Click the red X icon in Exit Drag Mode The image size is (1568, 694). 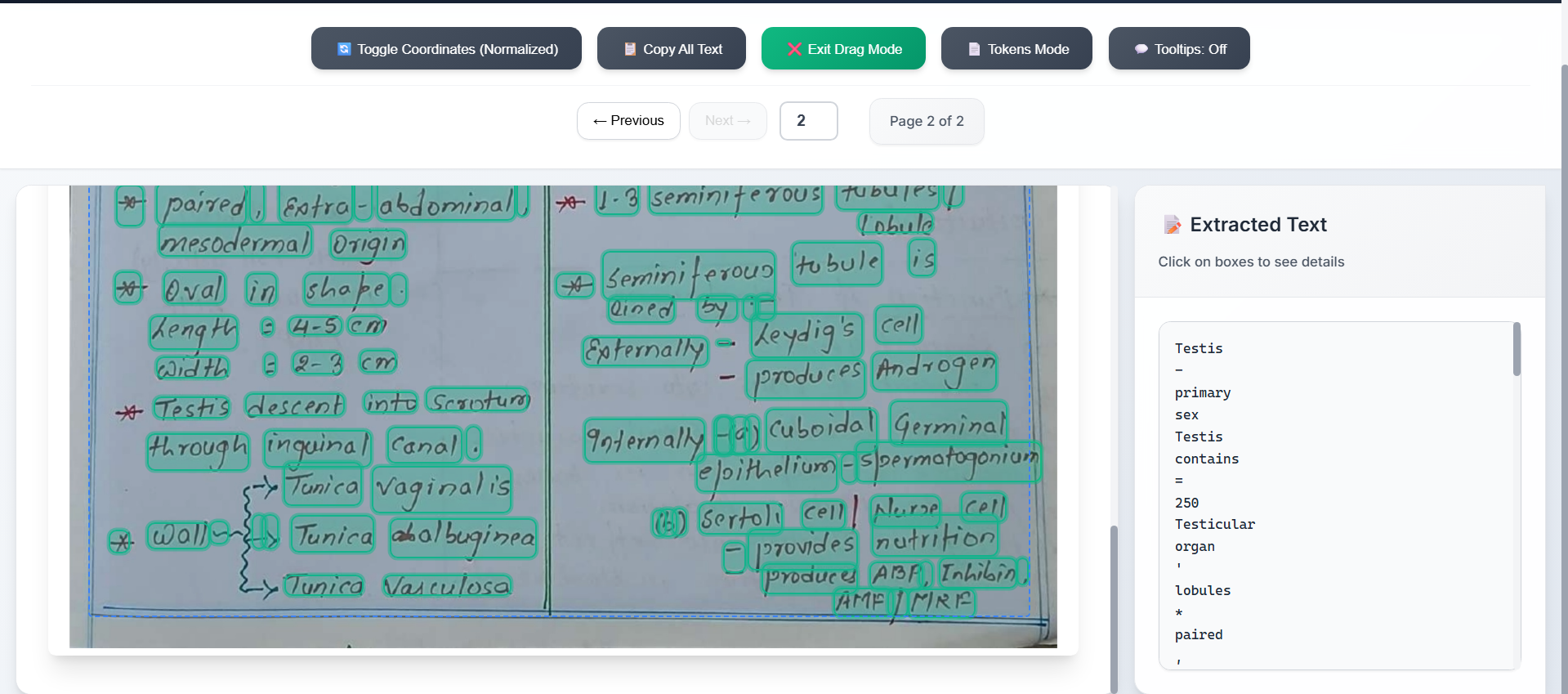point(794,49)
